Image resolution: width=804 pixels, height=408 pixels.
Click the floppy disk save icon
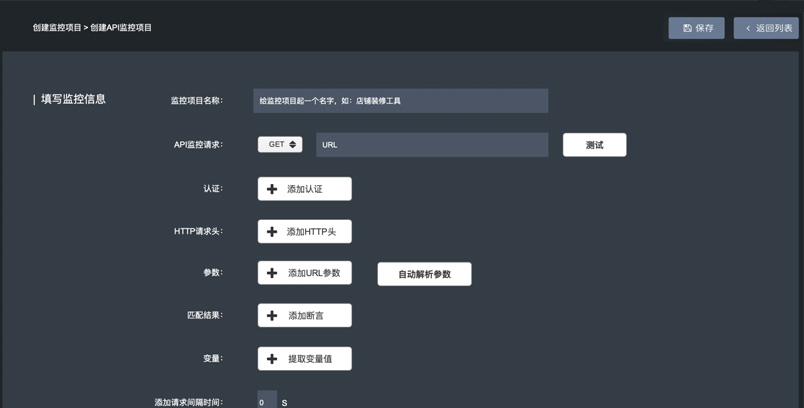click(687, 28)
